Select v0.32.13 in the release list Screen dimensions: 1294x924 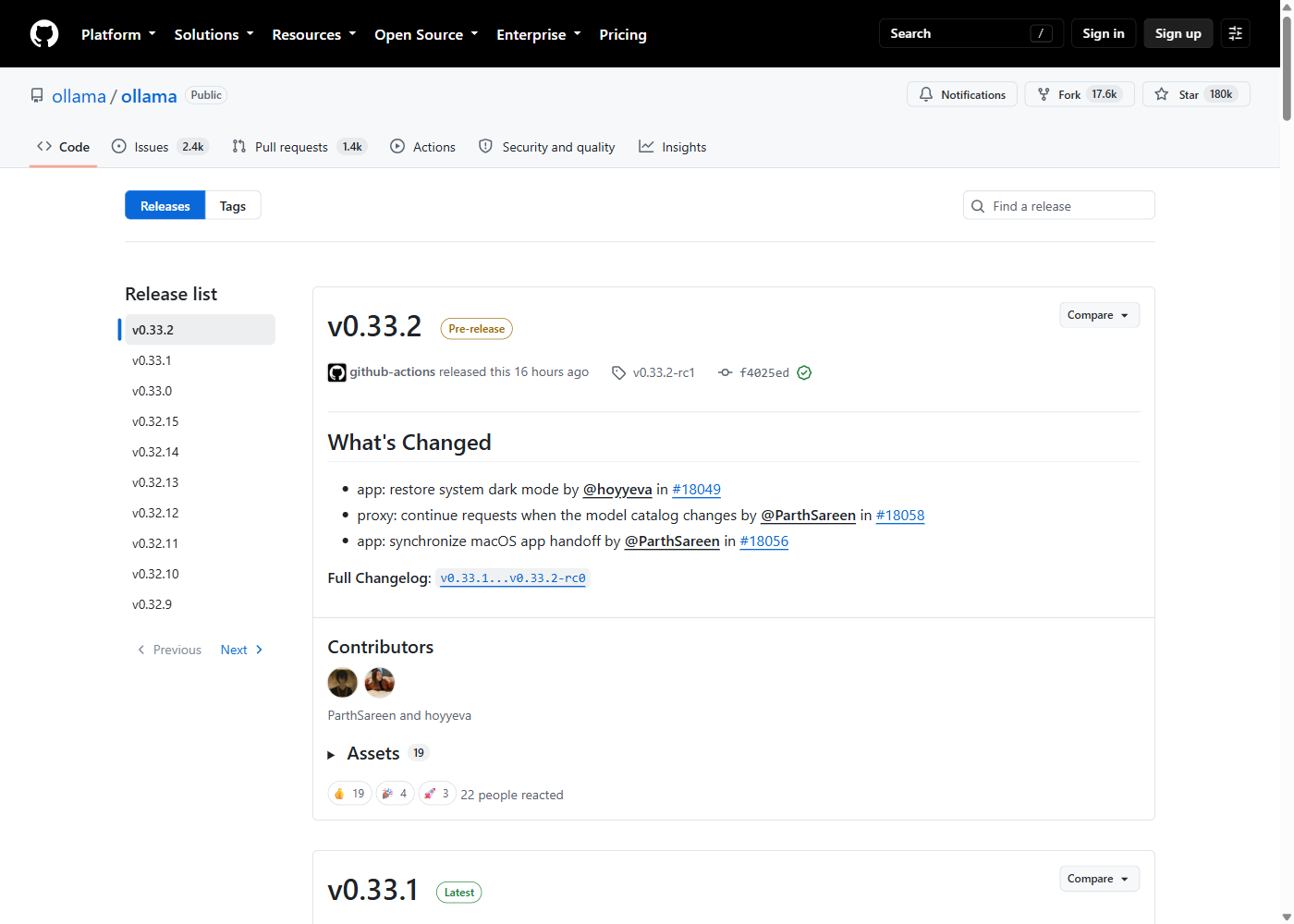(x=200, y=482)
